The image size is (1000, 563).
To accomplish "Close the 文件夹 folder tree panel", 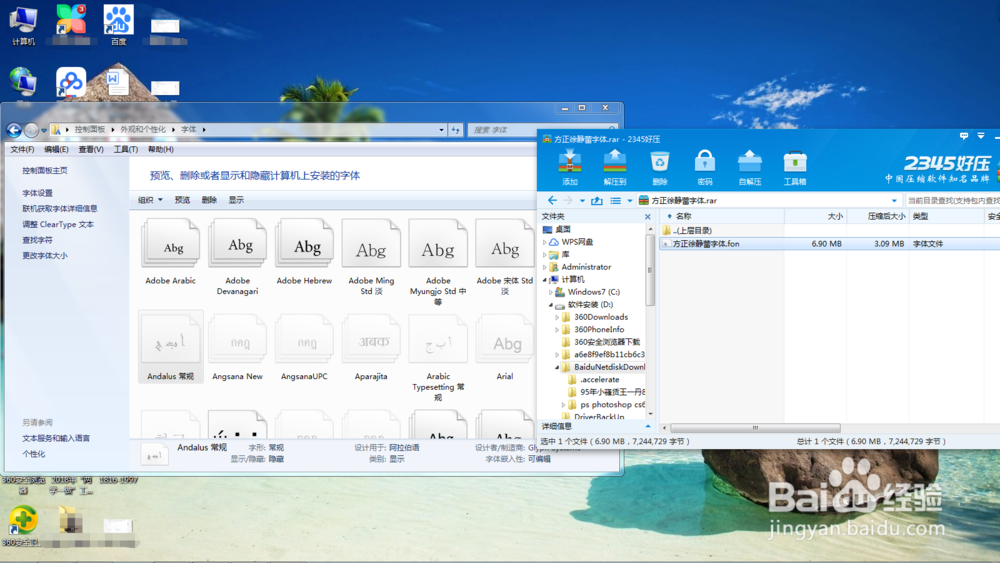I will click(647, 217).
